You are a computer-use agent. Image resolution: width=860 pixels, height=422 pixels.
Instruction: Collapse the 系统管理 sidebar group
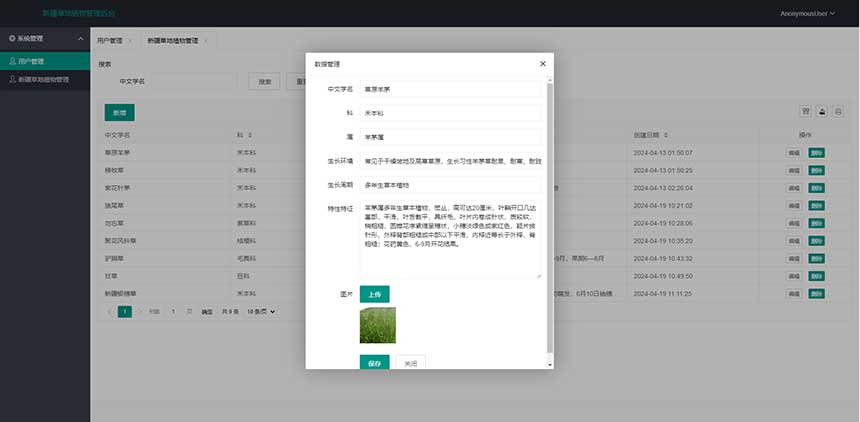pos(81,38)
